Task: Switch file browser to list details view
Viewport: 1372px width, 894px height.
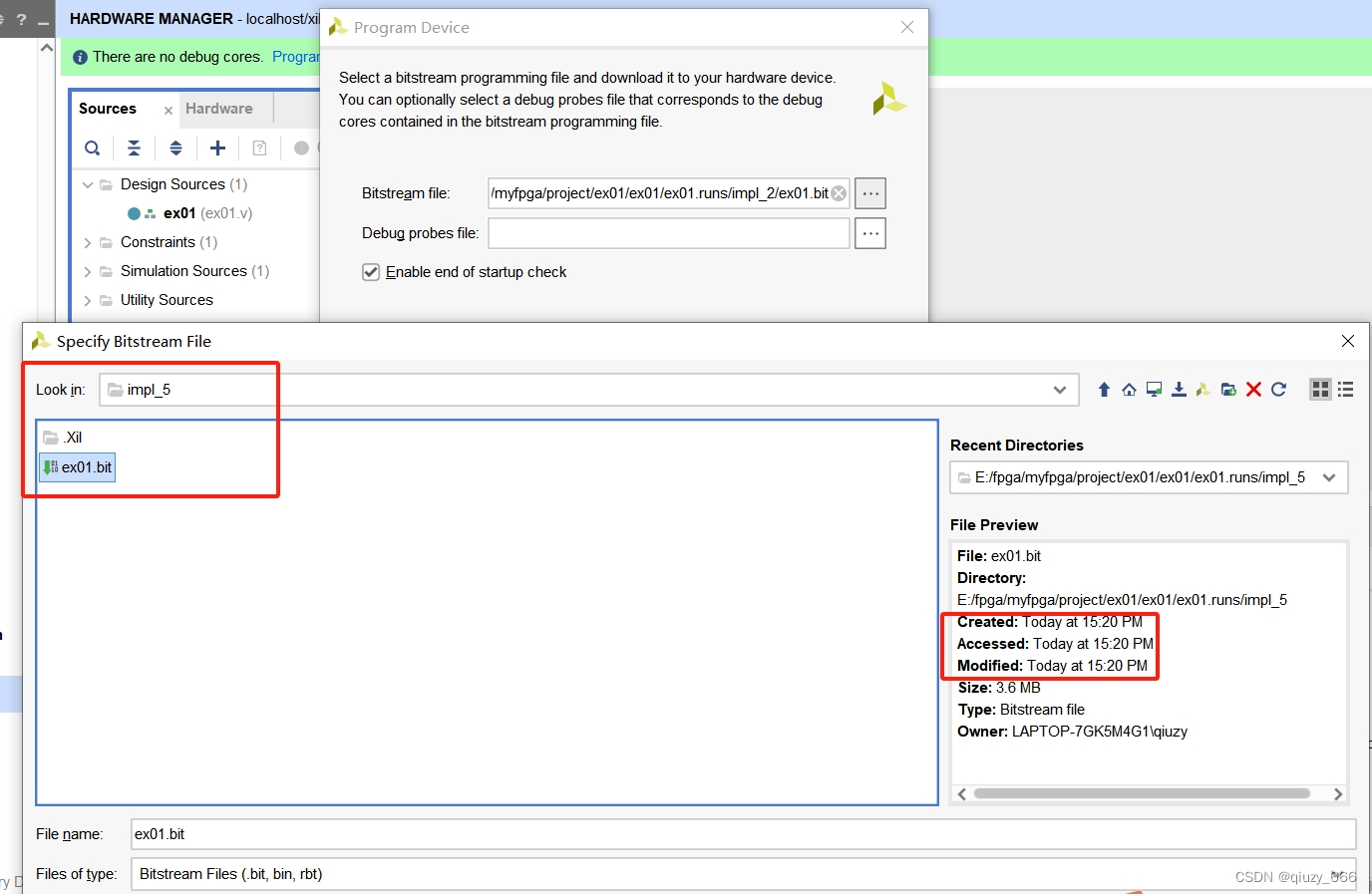Action: point(1345,390)
